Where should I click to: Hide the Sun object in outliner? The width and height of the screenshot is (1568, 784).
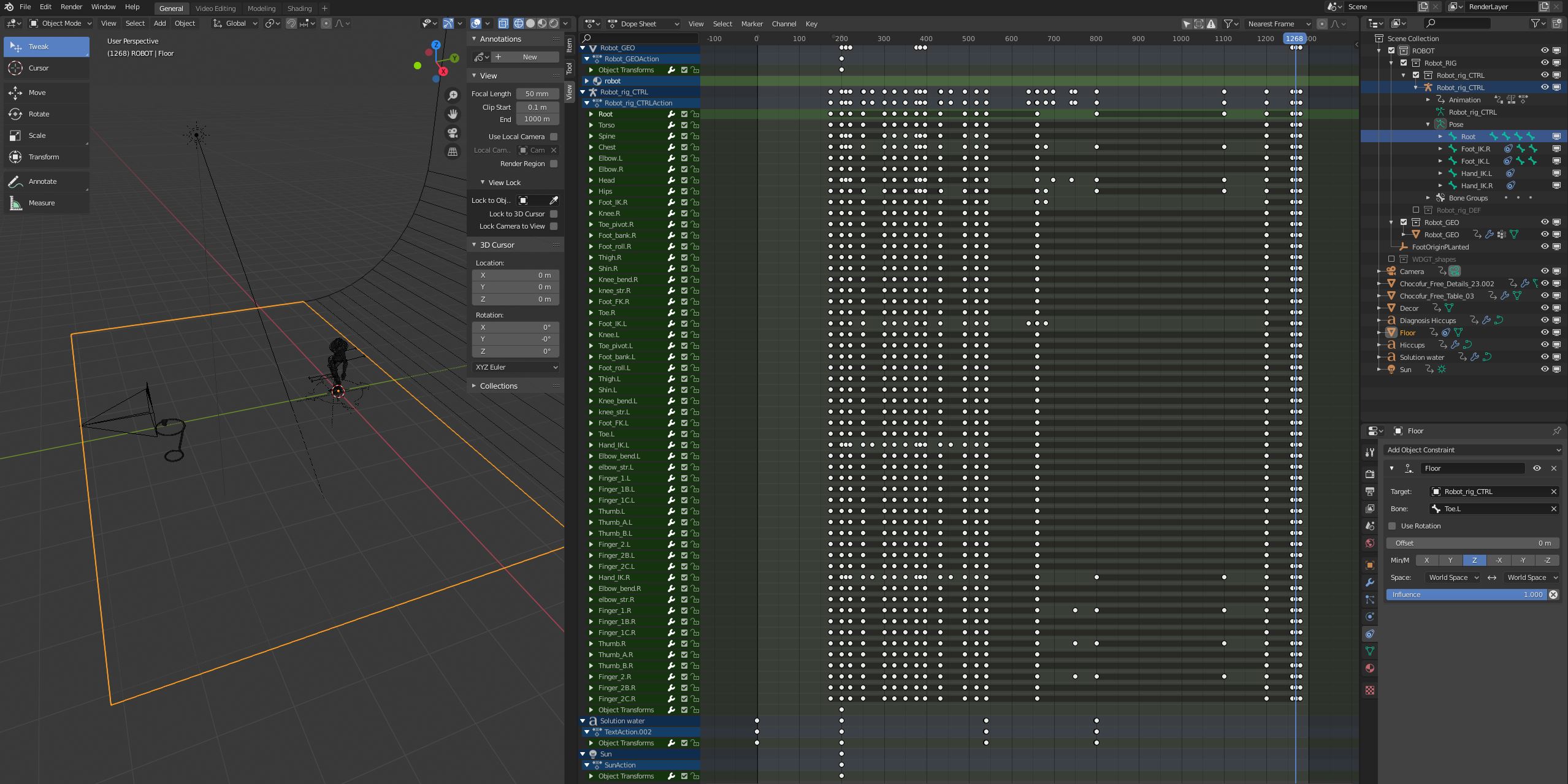[x=1545, y=369]
